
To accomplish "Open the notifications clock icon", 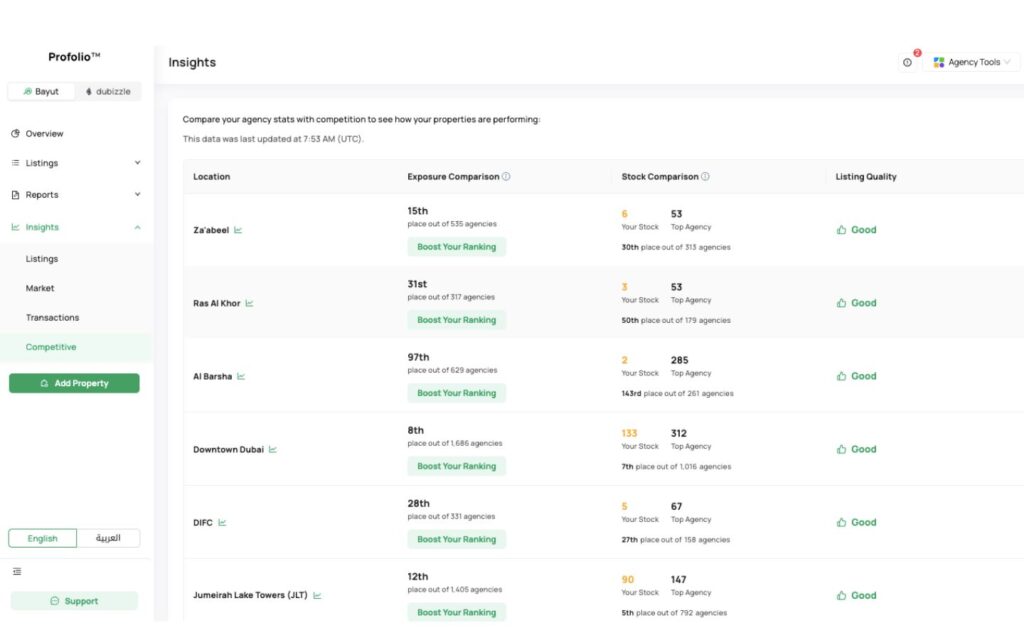I will click(x=907, y=62).
